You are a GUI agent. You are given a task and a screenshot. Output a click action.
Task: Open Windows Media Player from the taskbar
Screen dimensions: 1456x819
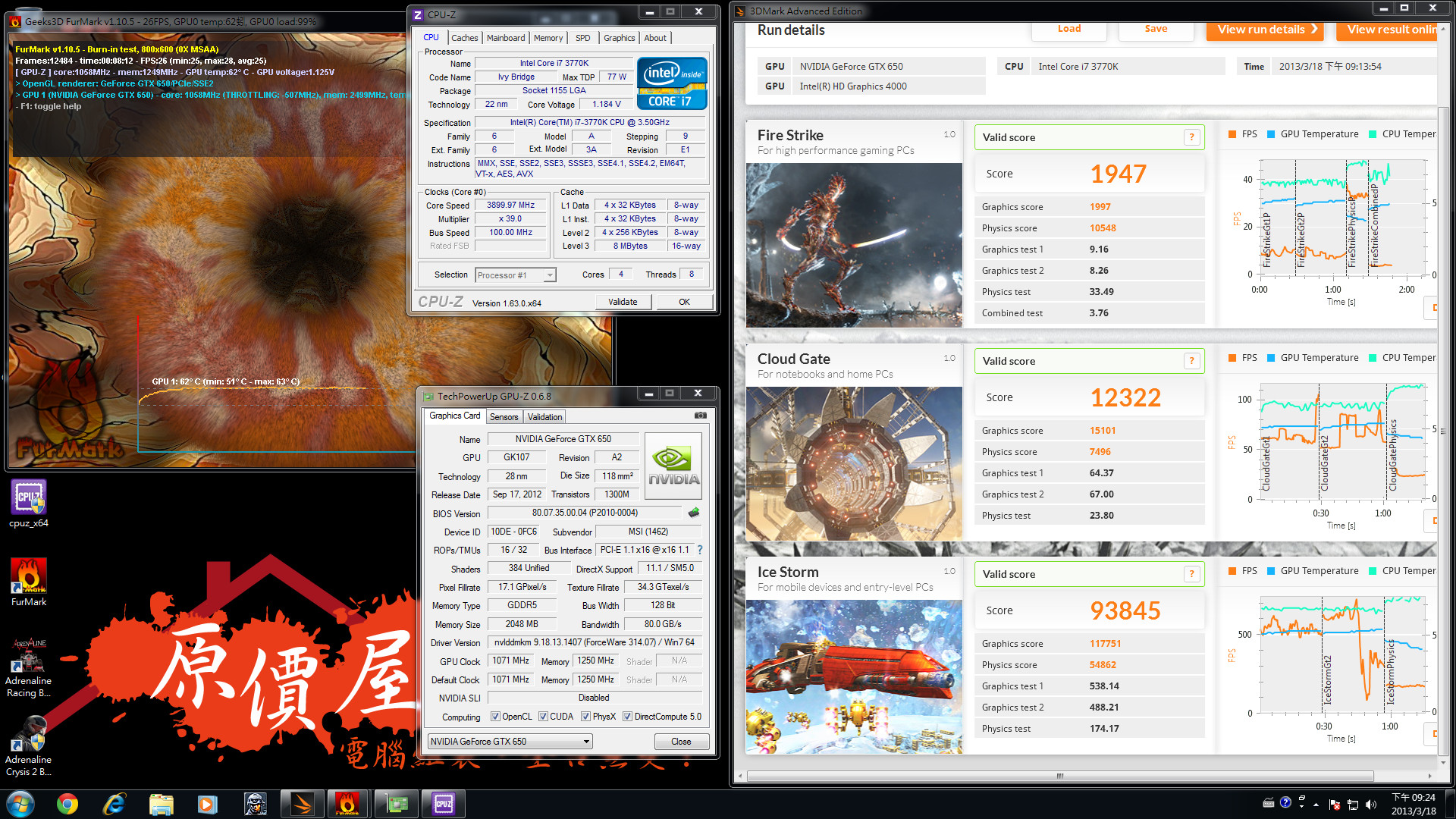(x=208, y=804)
